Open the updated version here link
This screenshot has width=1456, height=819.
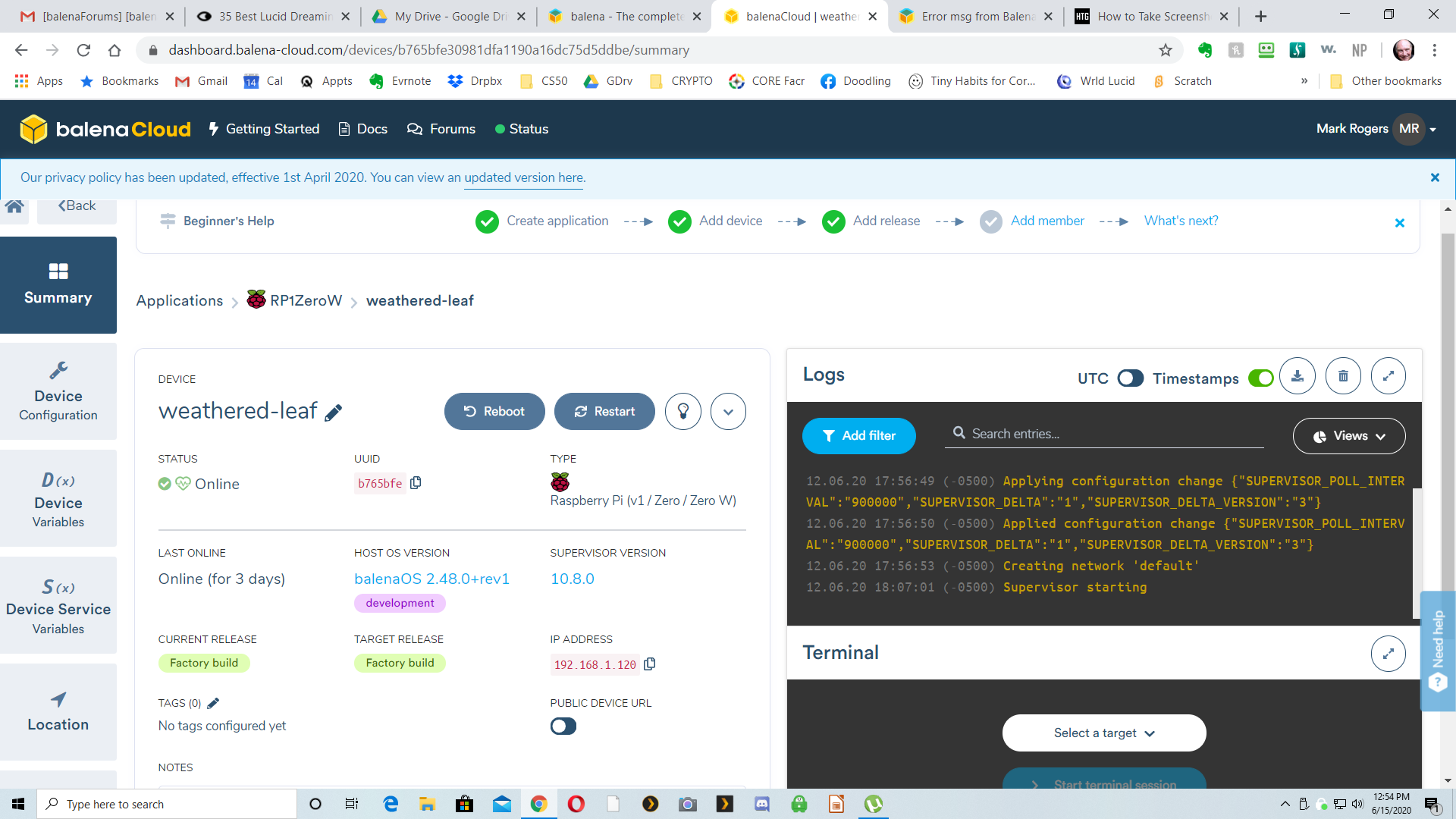coord(524,177)
